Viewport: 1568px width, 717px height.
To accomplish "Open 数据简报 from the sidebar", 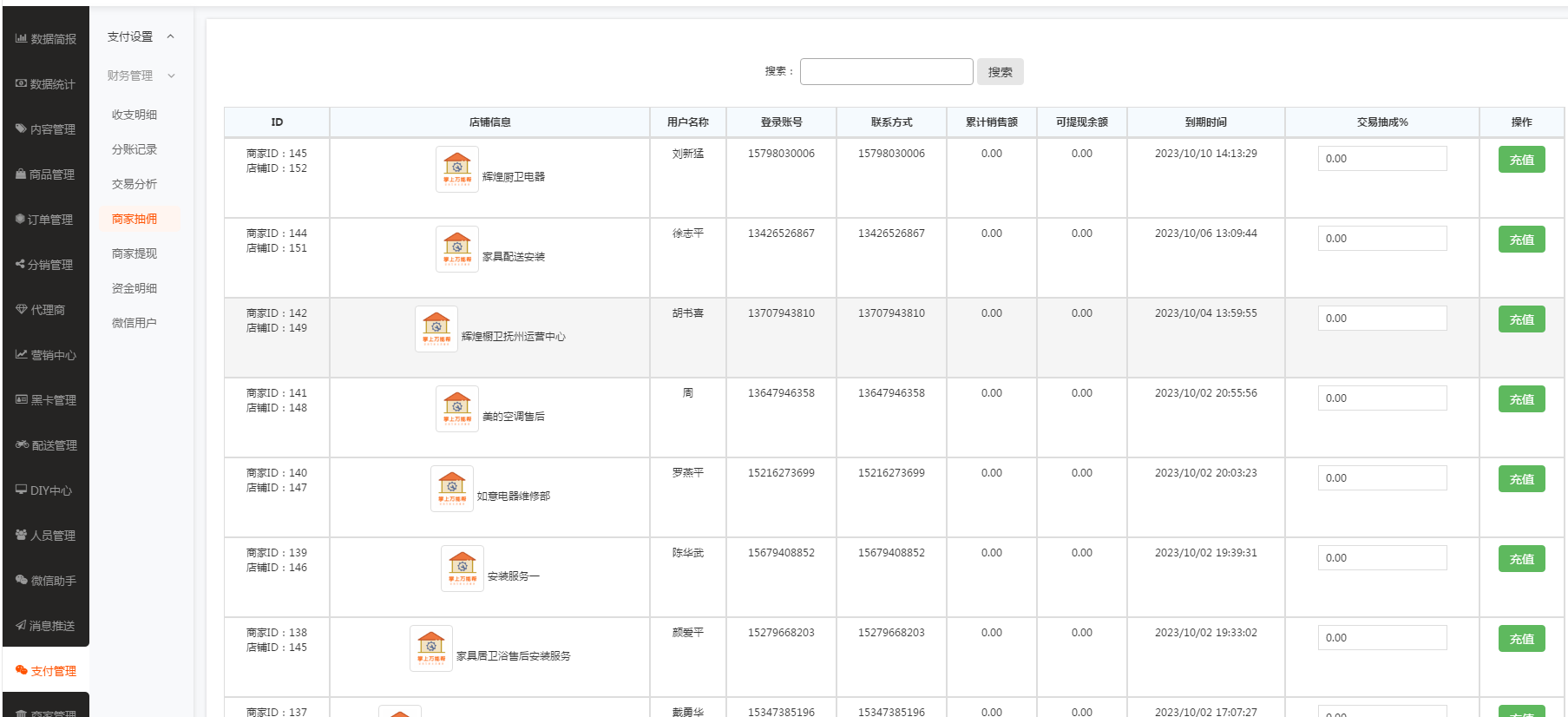I will [x=46, y=39].
